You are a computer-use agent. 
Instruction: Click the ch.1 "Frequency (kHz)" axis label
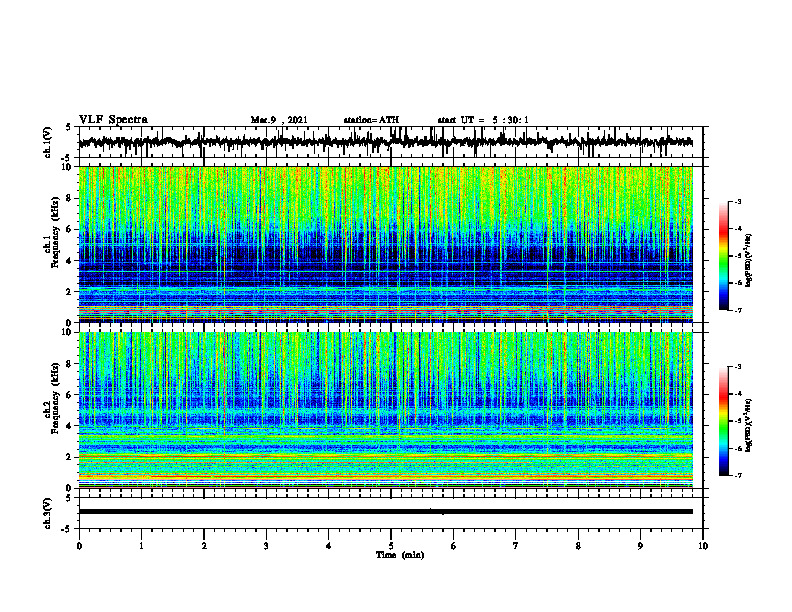pos(55,232)
